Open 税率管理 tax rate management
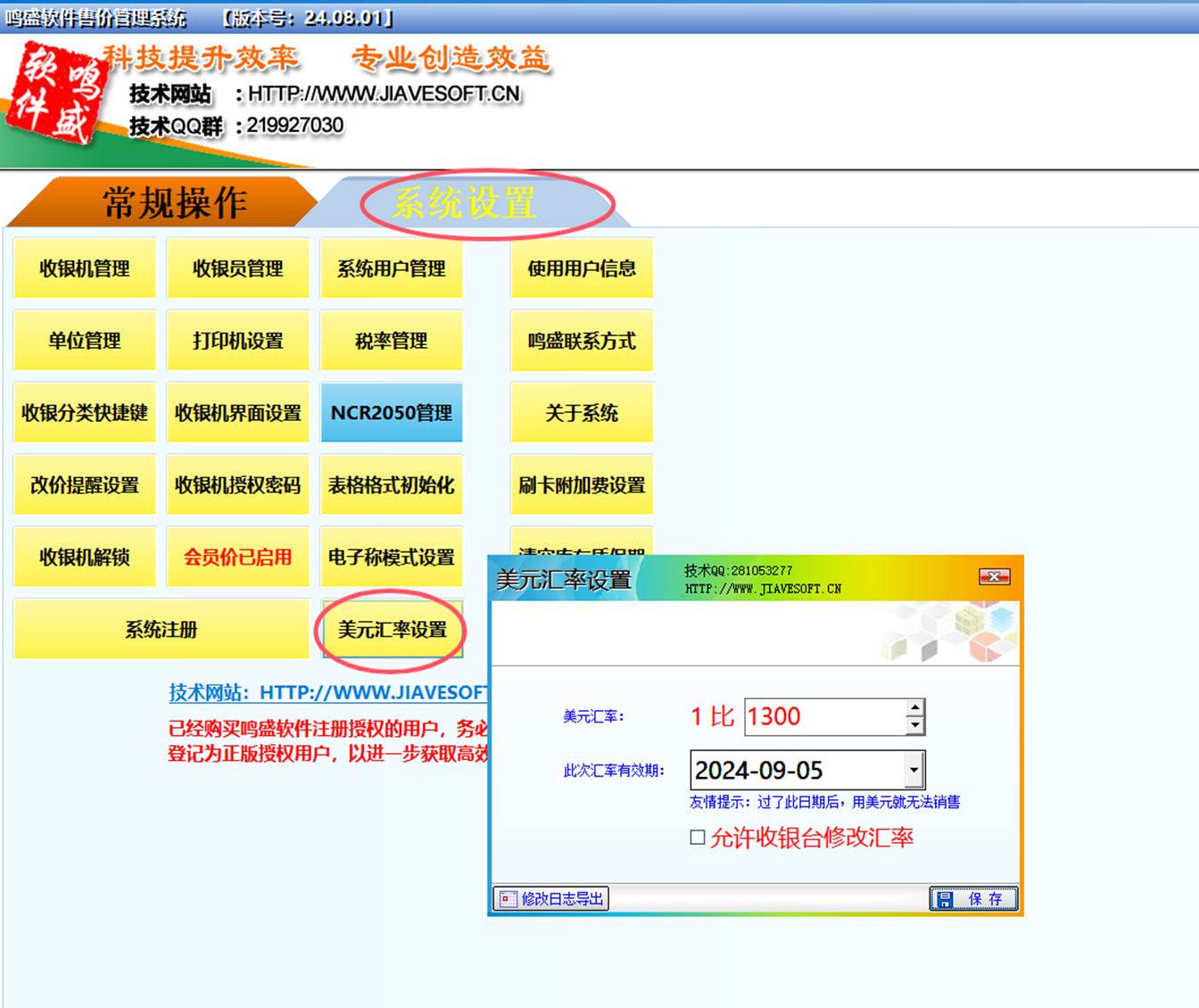Image resolution: width=1199 pixels, height=1008 pixels. [392, 341]
